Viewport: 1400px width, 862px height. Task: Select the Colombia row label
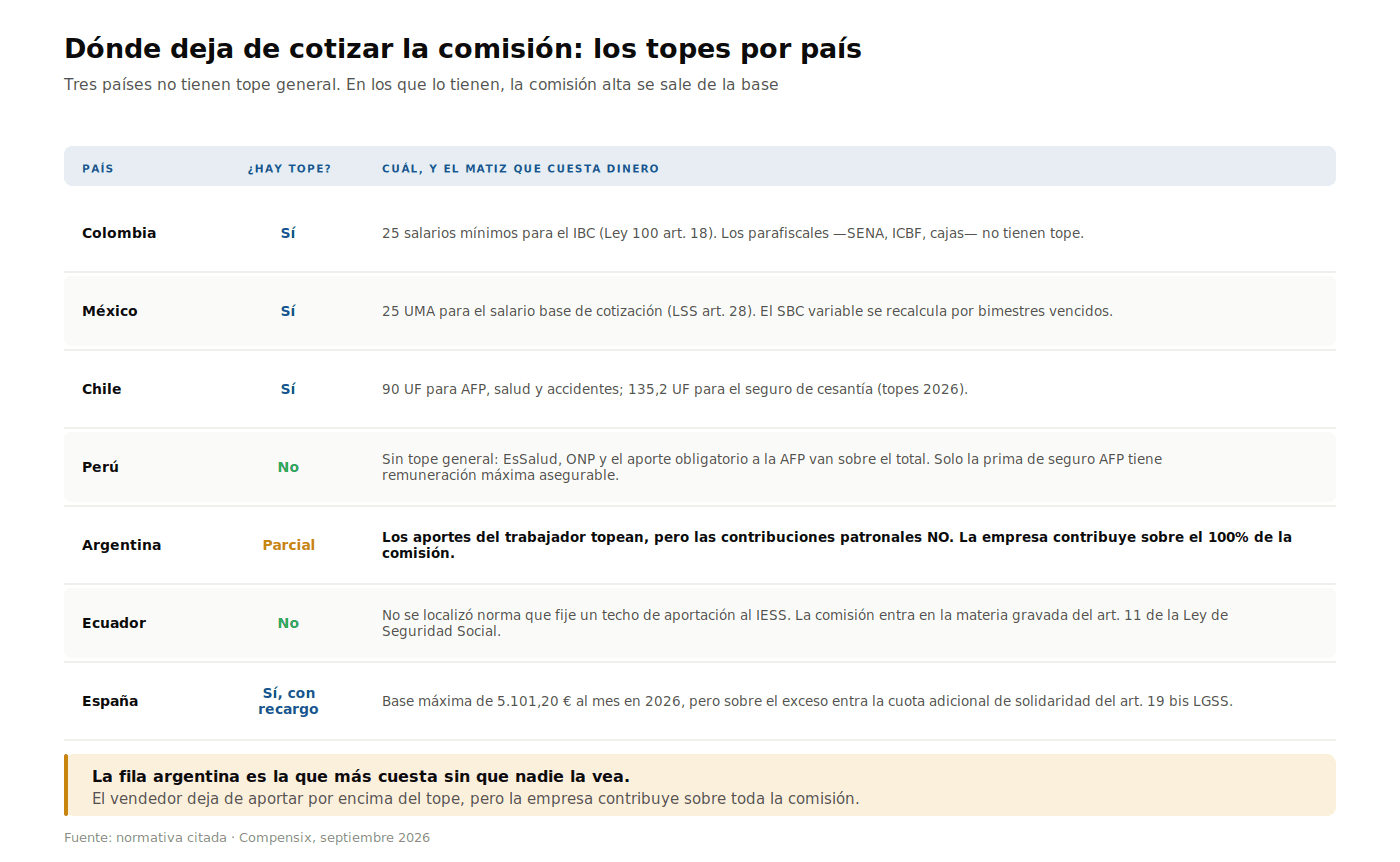119,233
